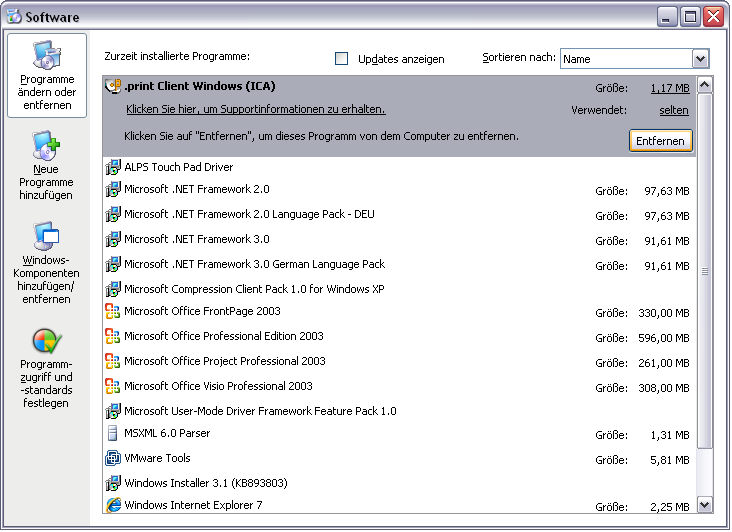Click the .NET Framework 2.0 Language Pack DEU icon
This screenshot has width=732, height=532.
113,214
